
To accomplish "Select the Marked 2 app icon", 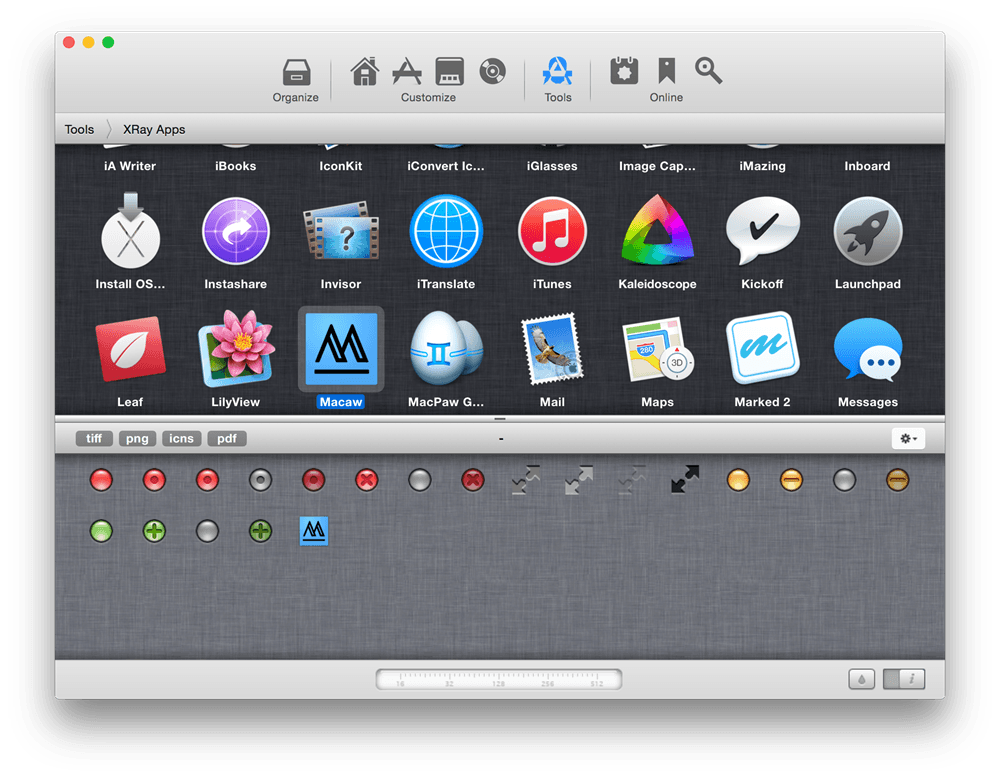I will click(763, 349).
